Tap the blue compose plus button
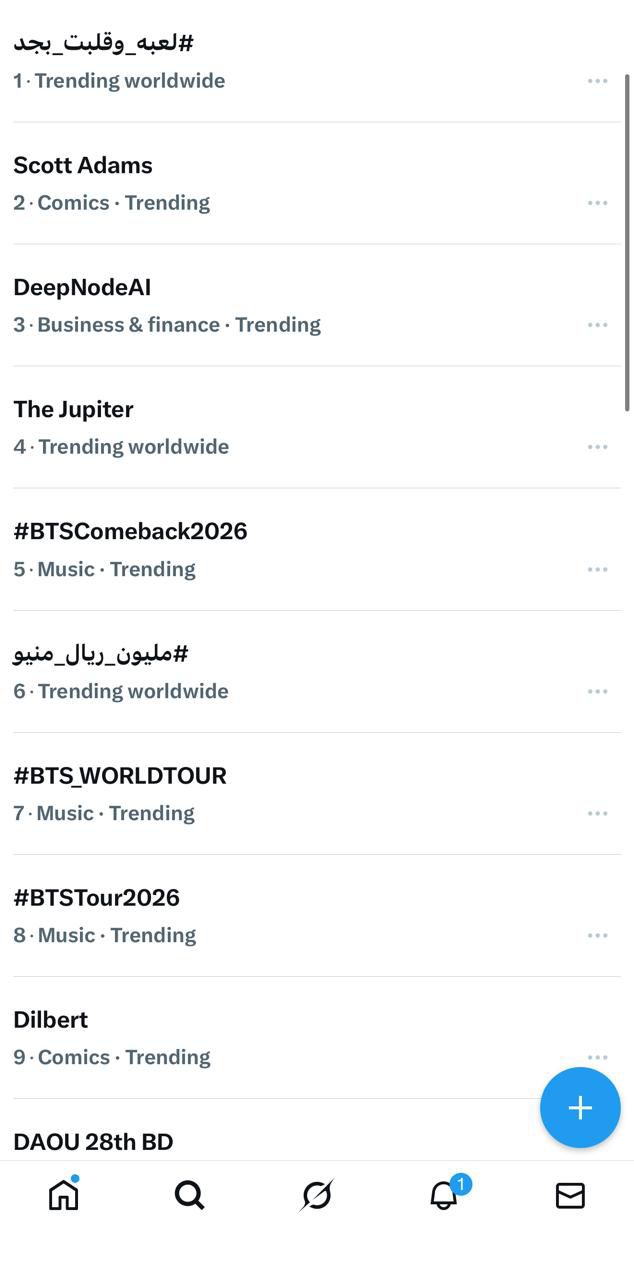Screen dimensions: 634x1280 580,1108
